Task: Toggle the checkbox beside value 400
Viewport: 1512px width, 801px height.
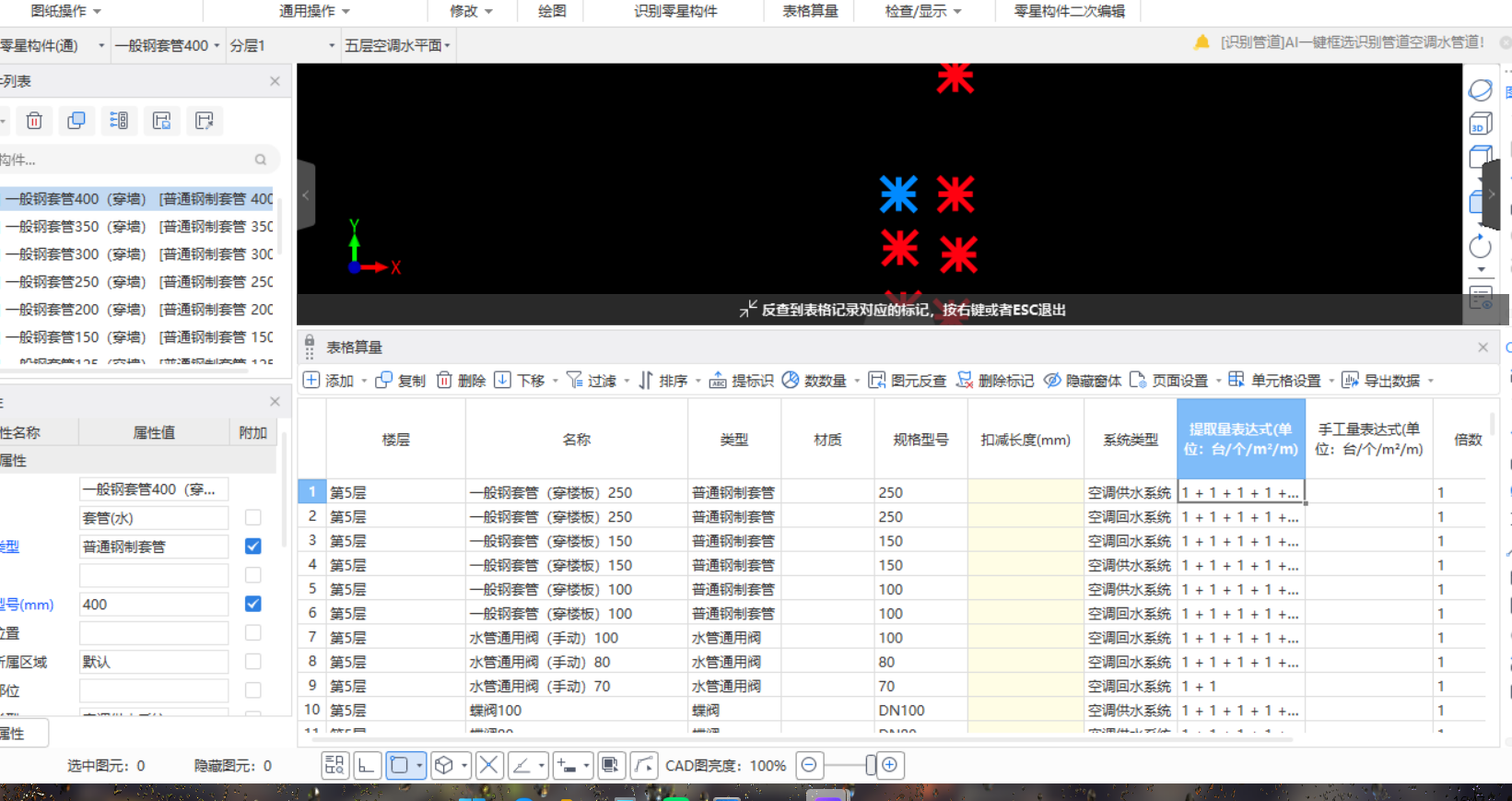Action: [x=253, y=604]
